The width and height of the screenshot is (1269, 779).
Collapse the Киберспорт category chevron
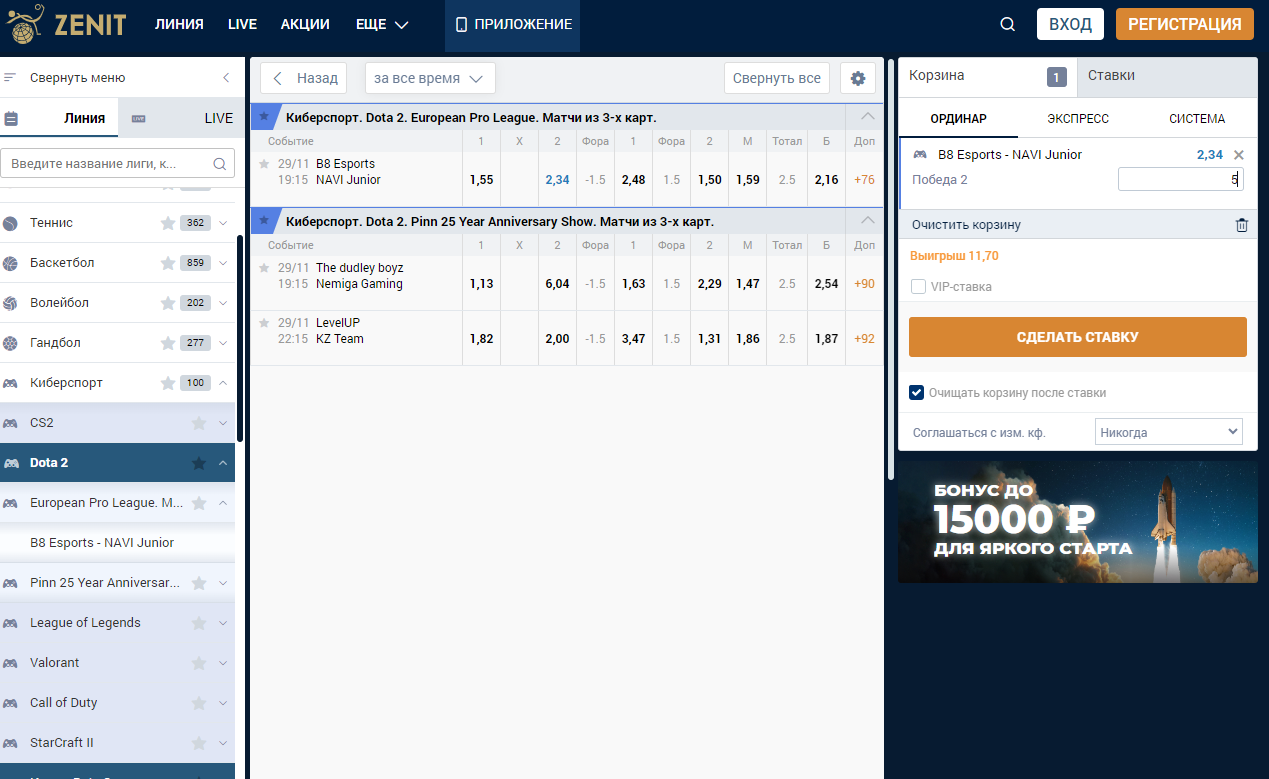pos(223,383)
